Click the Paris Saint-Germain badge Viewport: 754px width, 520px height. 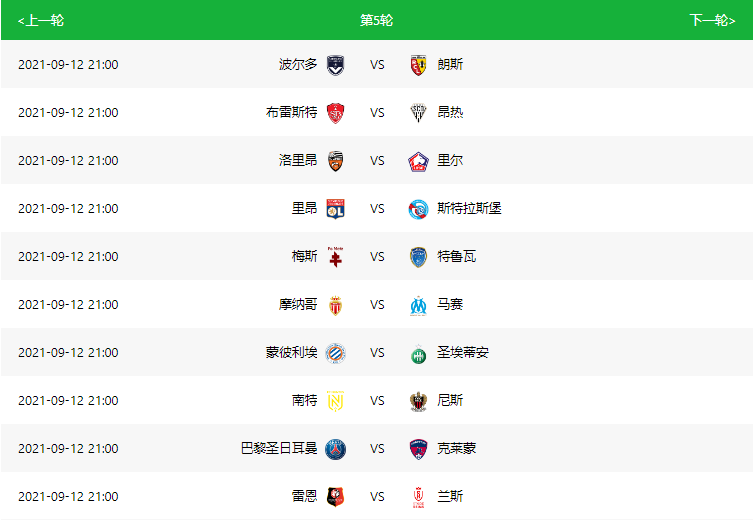[x=335, y=449]
